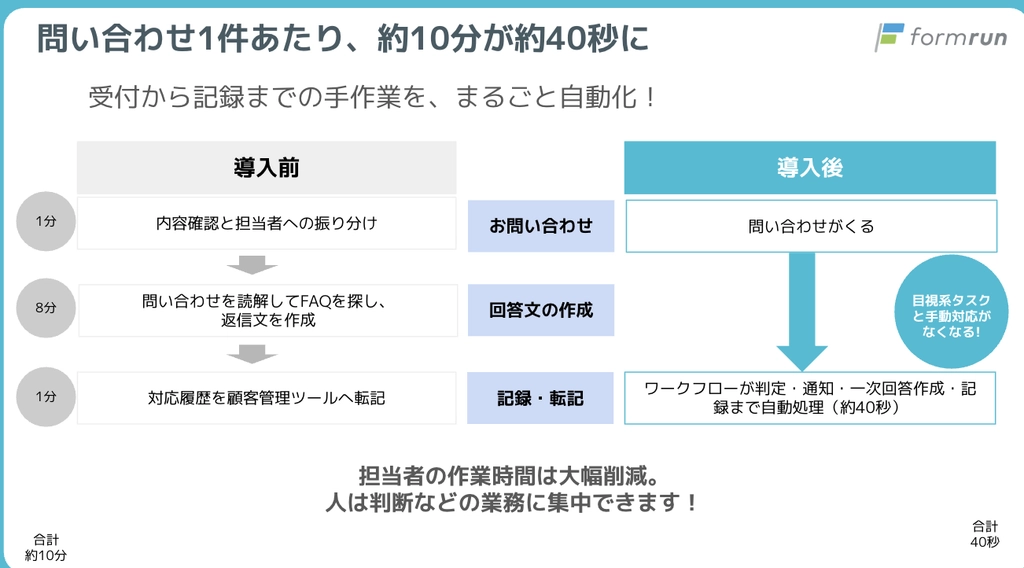Click the お問い合わせ label box

click(x=541, y=226)
